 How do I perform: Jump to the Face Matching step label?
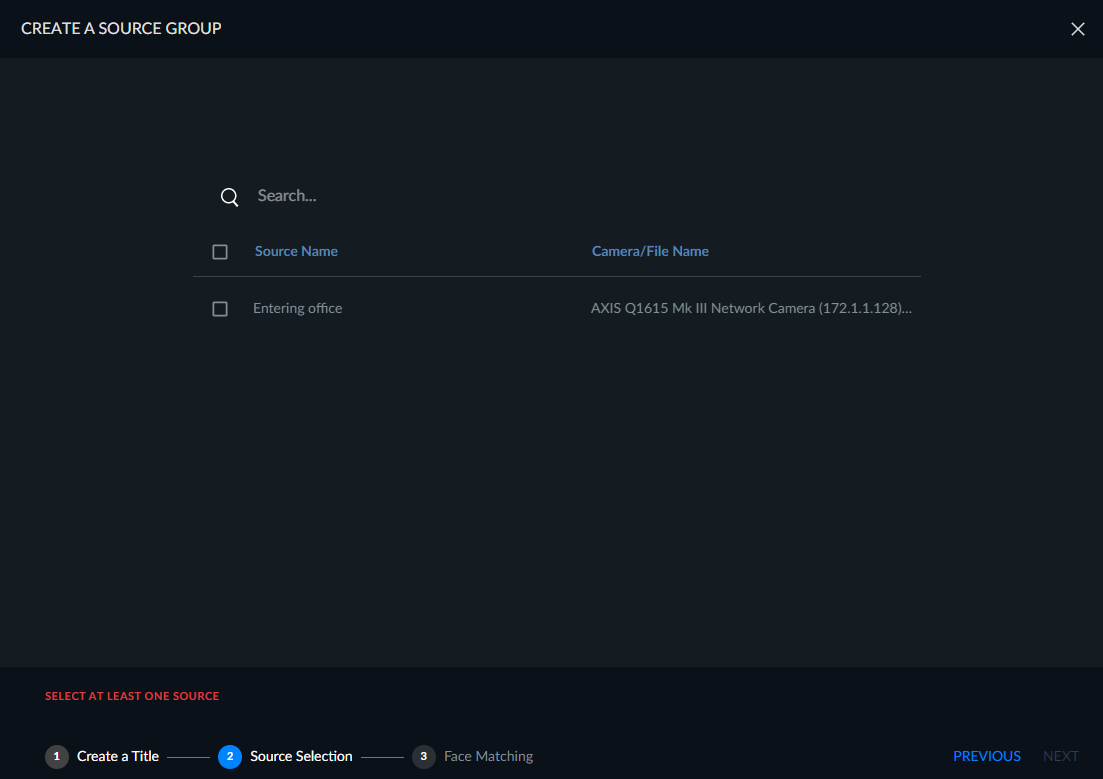point(488,756)
